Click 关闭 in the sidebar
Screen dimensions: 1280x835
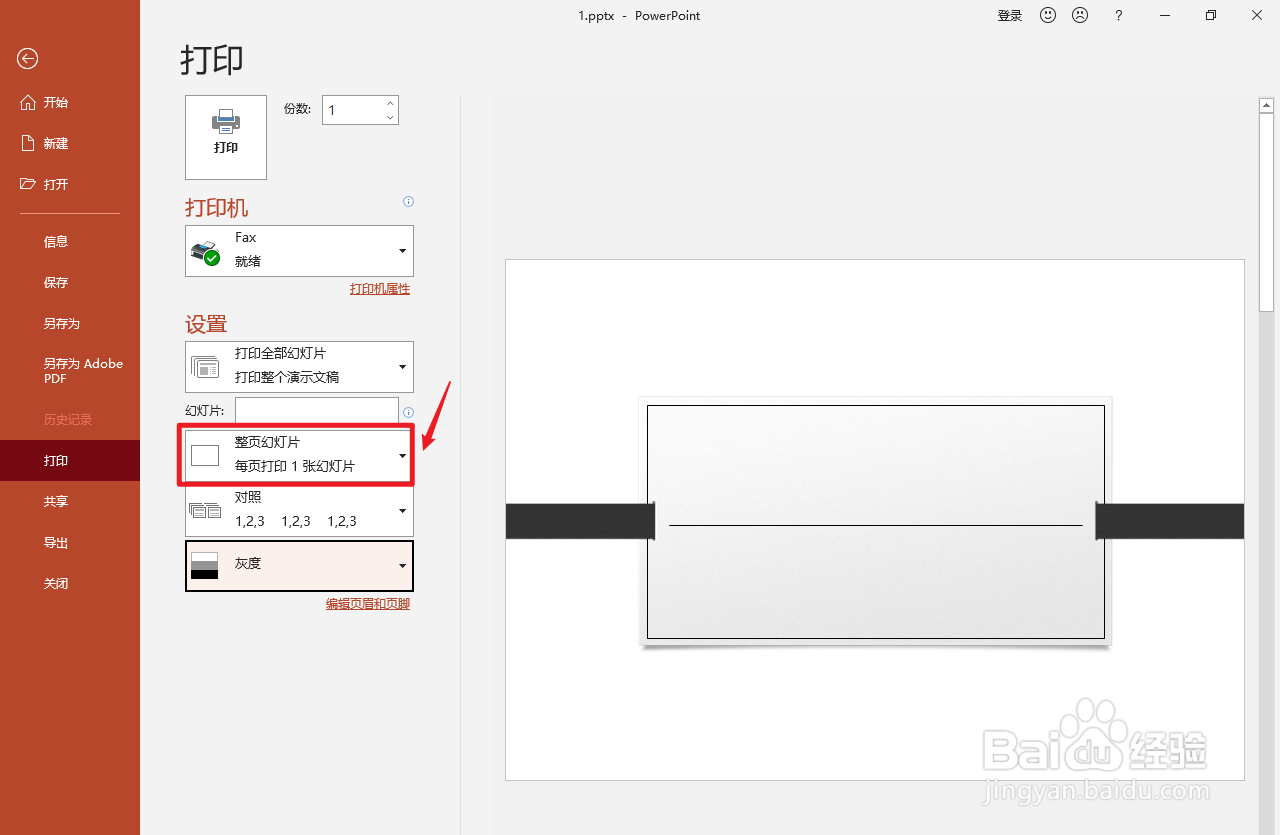click(x=70, y=584)
